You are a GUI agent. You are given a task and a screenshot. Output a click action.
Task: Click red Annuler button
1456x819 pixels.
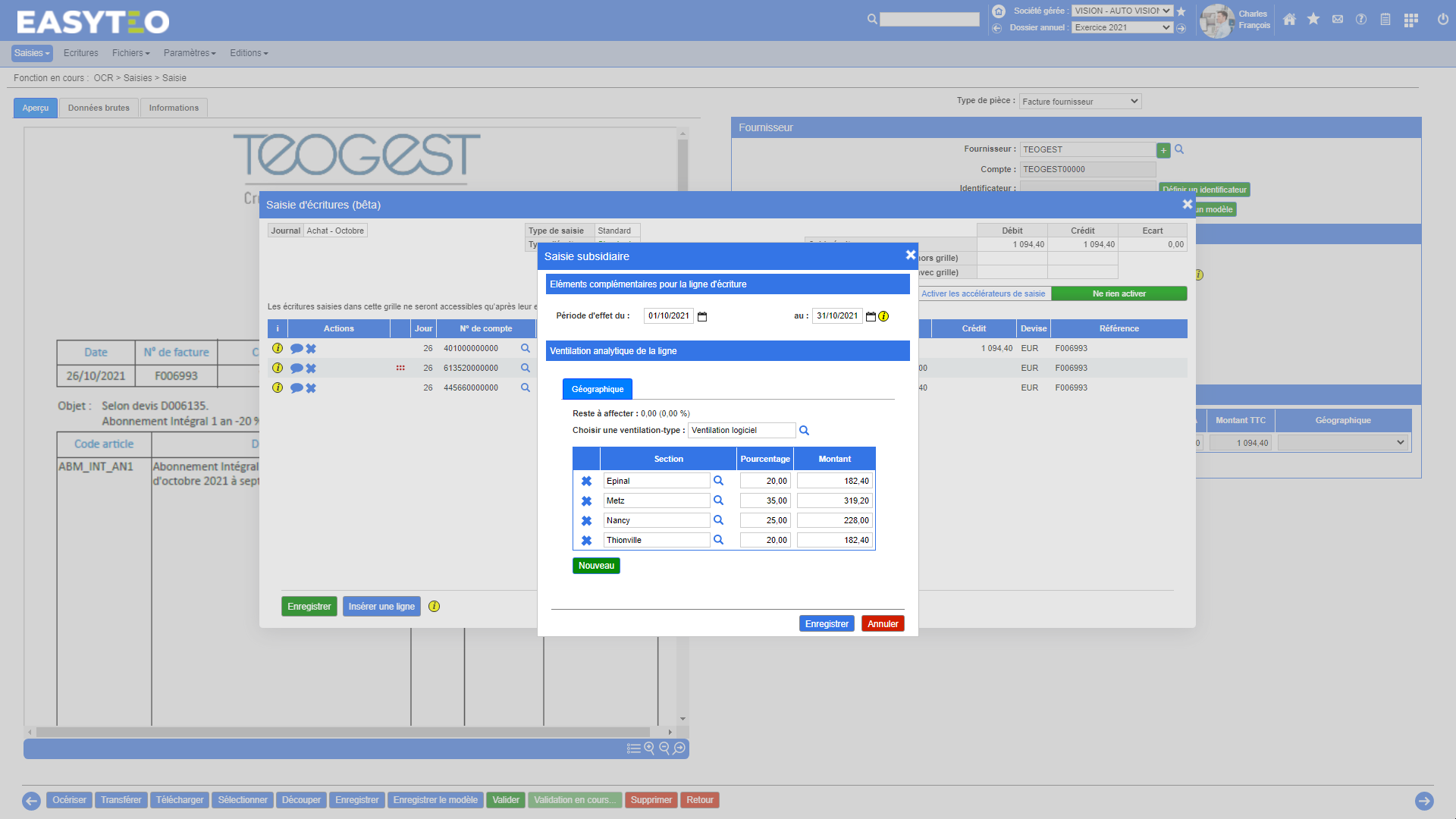point(883,623)
